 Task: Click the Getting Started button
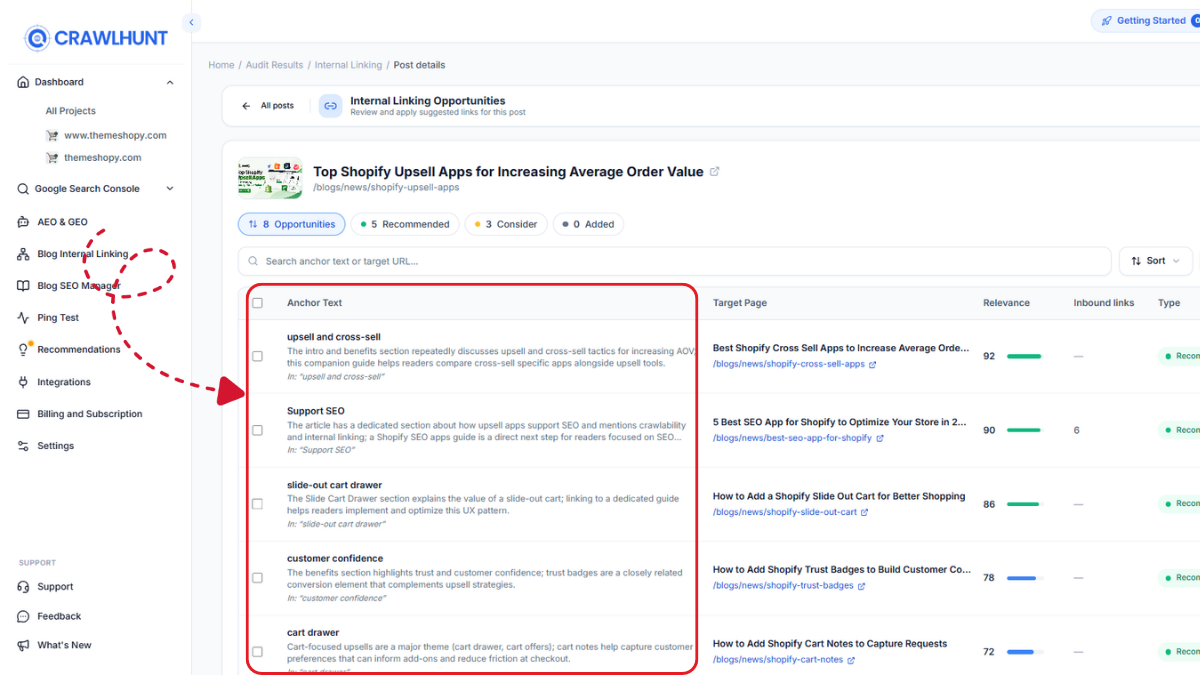pyautogui.click(x=1146, y=21)
